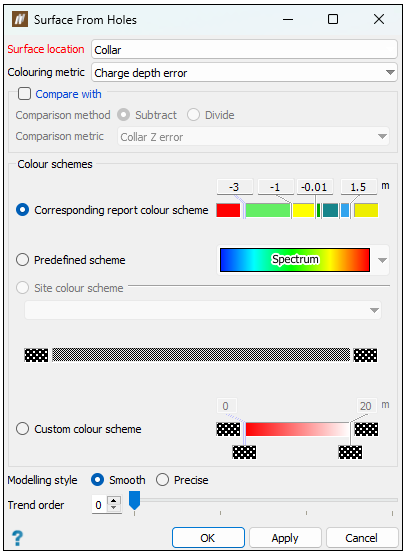
Task: Click the Surface From Holes app icon
Action: [20, 19]
